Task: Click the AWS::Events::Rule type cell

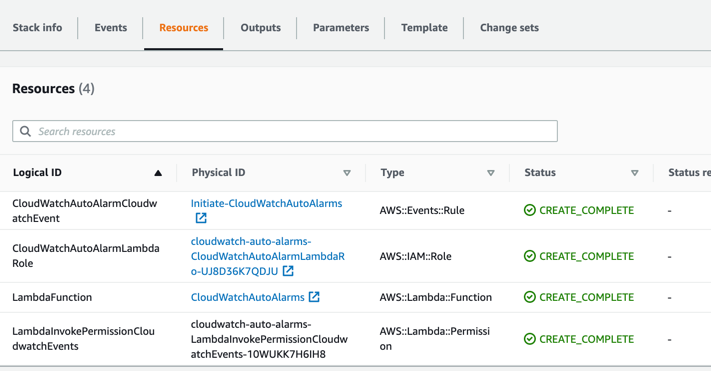Action: tap(422, 210)
